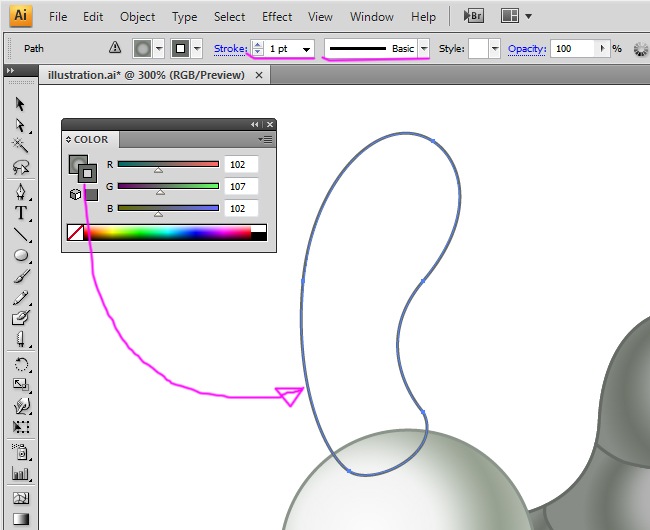
Task: Pick the Column Graph tool
Action: tap(21, 474)
